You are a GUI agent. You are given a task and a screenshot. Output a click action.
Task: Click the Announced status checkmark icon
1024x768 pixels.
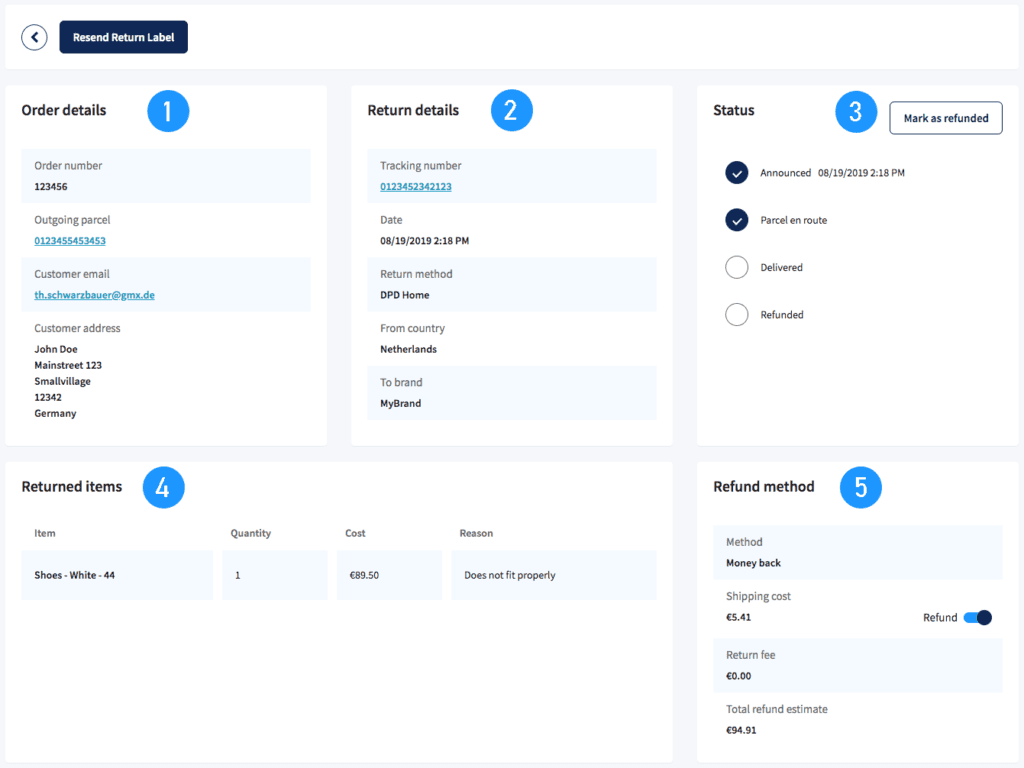(x=736, y=172)
